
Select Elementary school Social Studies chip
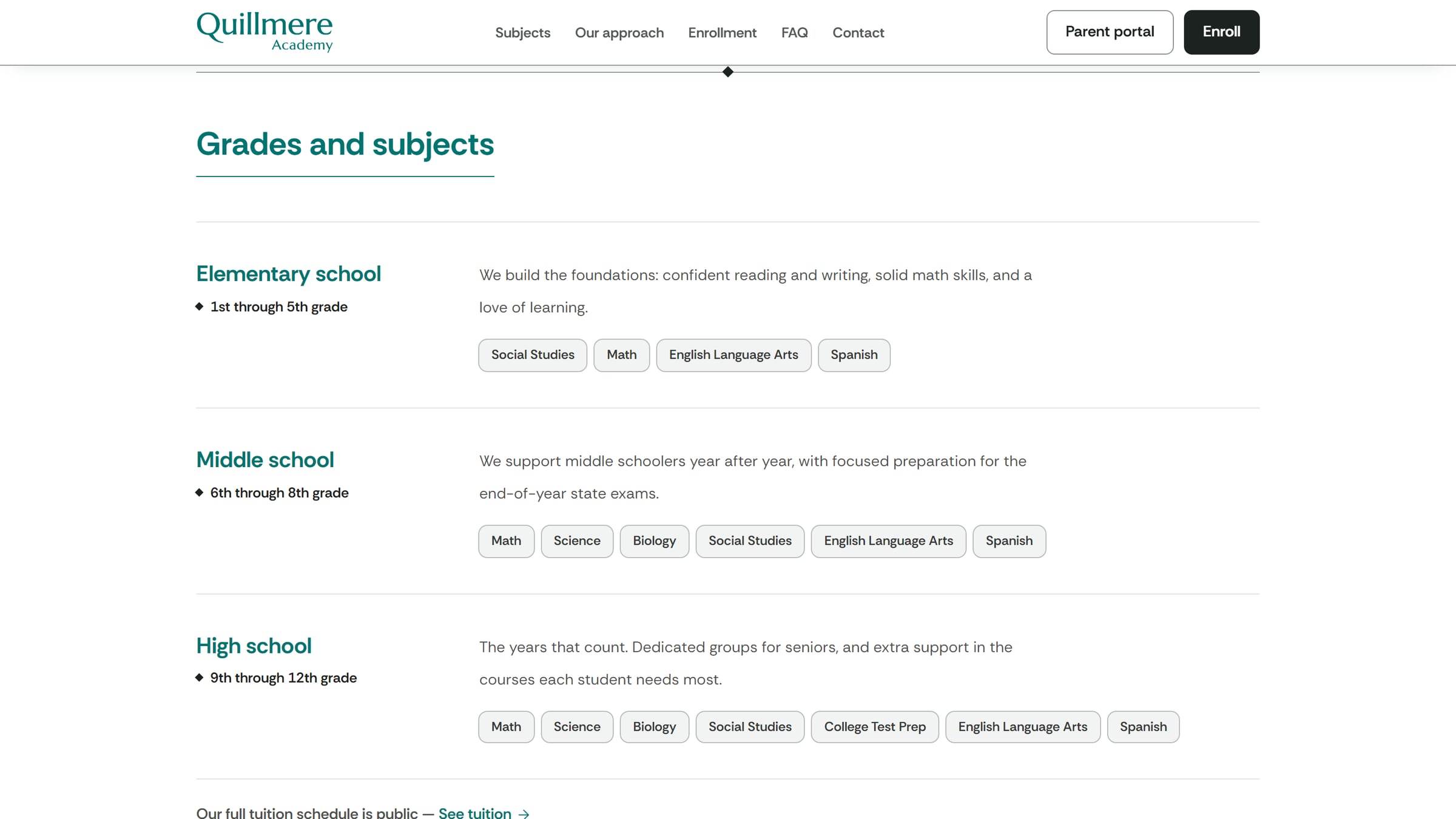click(533, 355)
